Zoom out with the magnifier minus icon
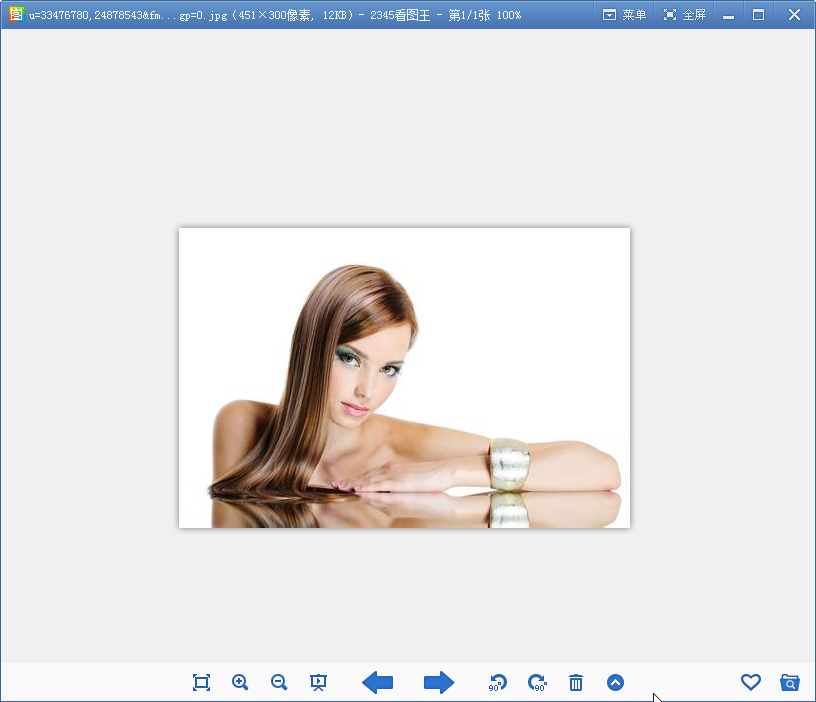 [x=279, y=682]
